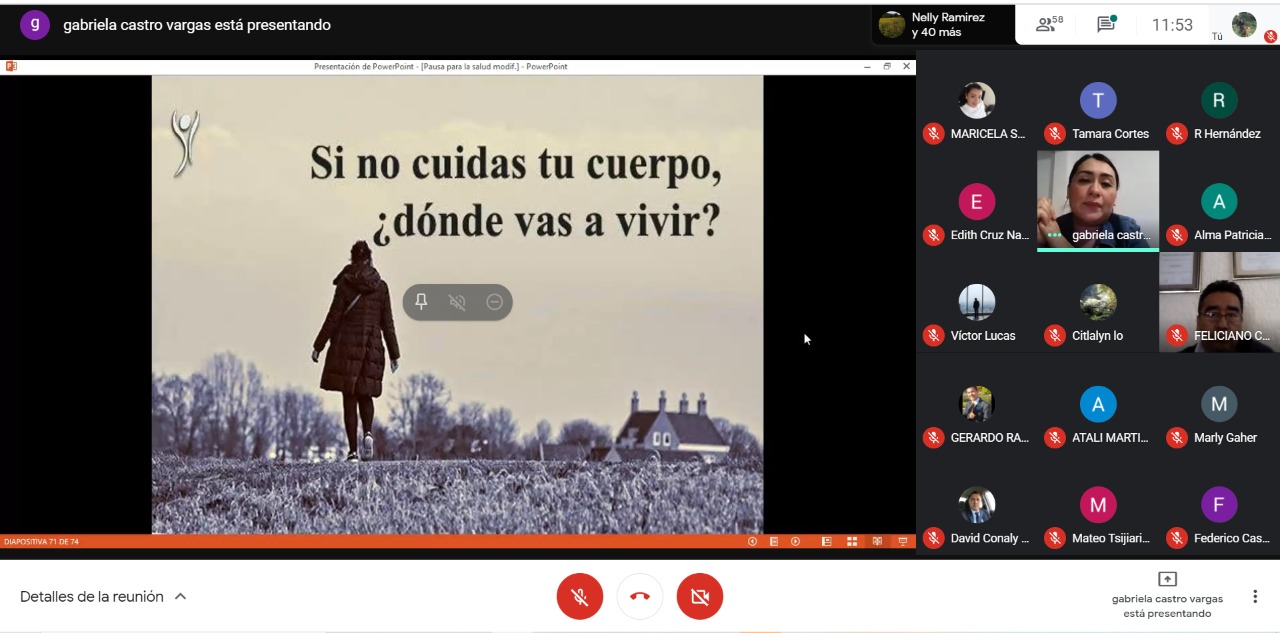Turn on your camera
The width and height of the screenshot is (1280, 633).
tap(699, 597)
